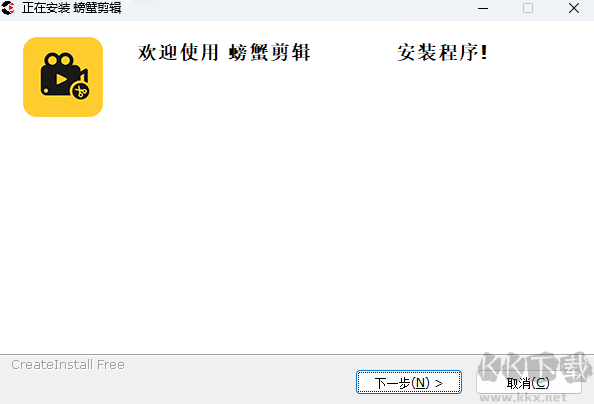Click the 正在安装 螃蟹剪辑 window title
The image size is (594, 404).
[72, 8]
